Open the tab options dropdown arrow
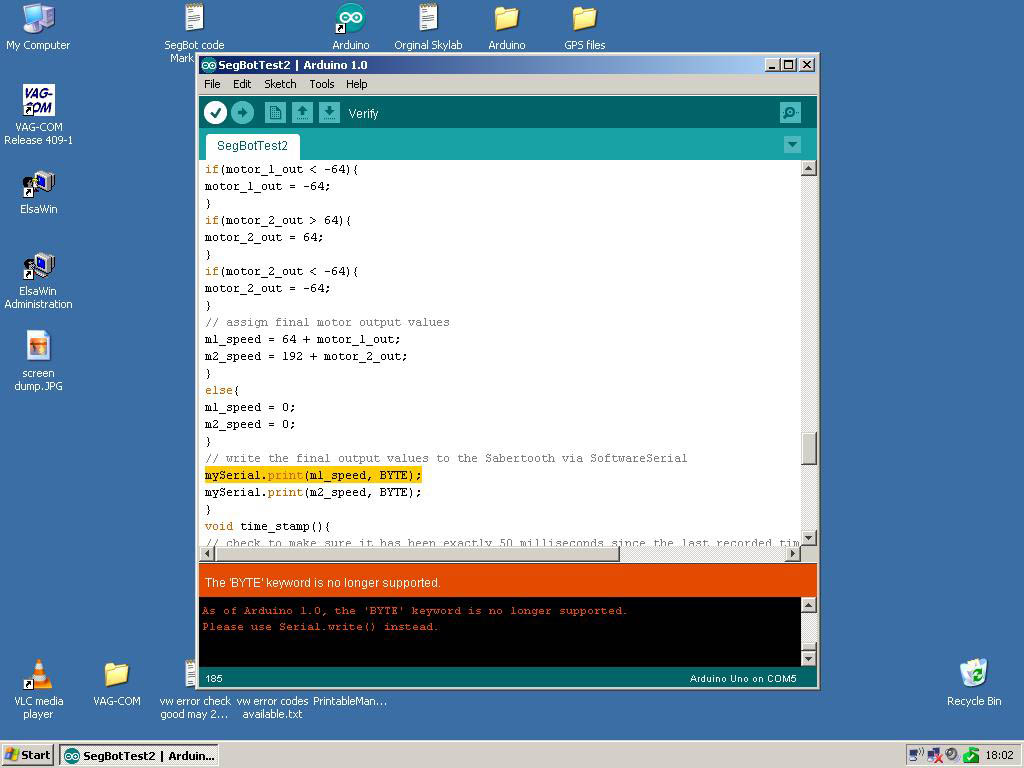Screen dimensions: 1024x768 [792, 144]
